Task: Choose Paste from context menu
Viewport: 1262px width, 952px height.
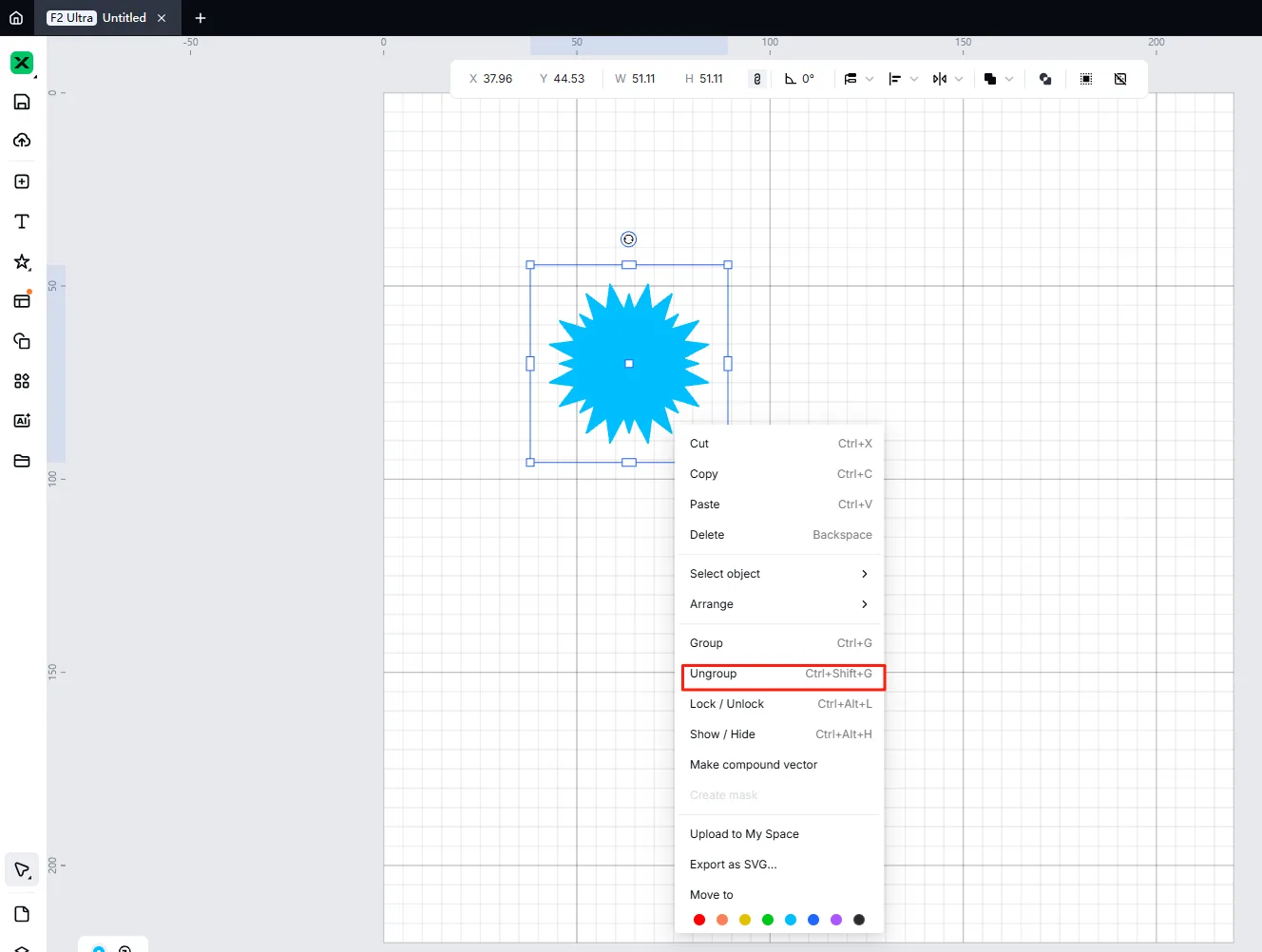Action: point(780,505)
